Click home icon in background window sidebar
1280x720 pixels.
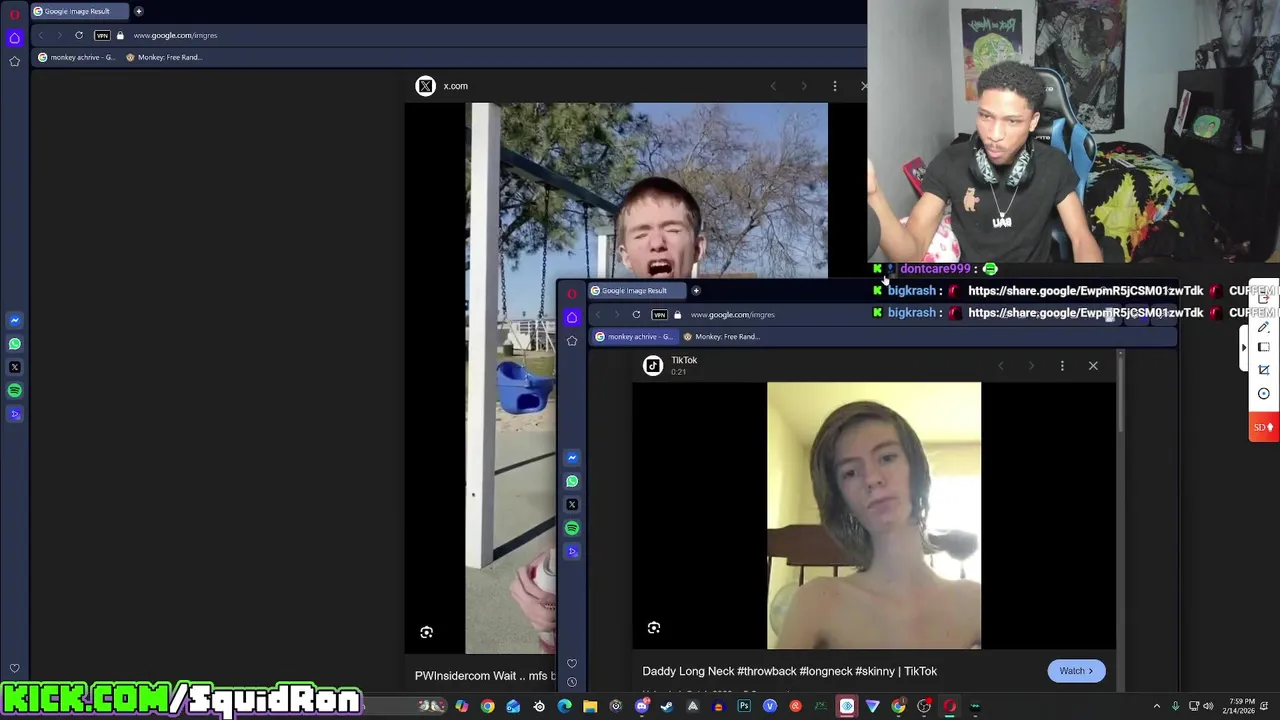14,38
